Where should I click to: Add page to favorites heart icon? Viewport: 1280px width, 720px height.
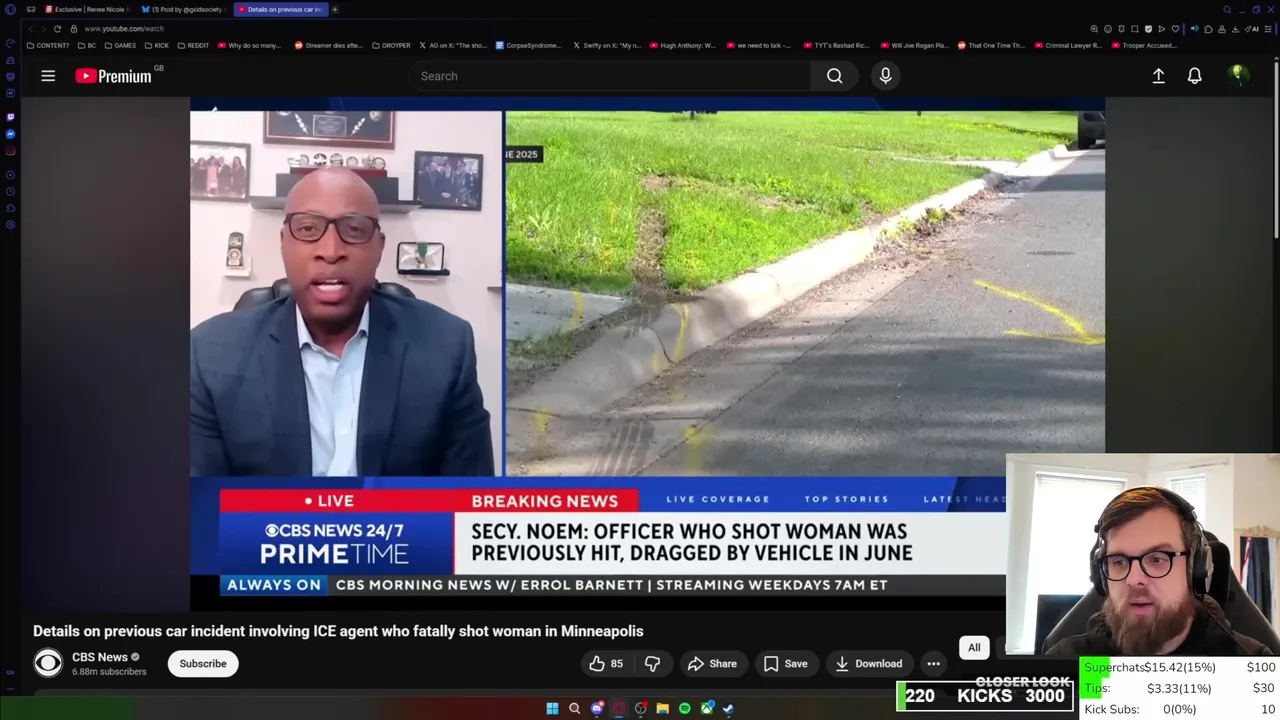1175,29
